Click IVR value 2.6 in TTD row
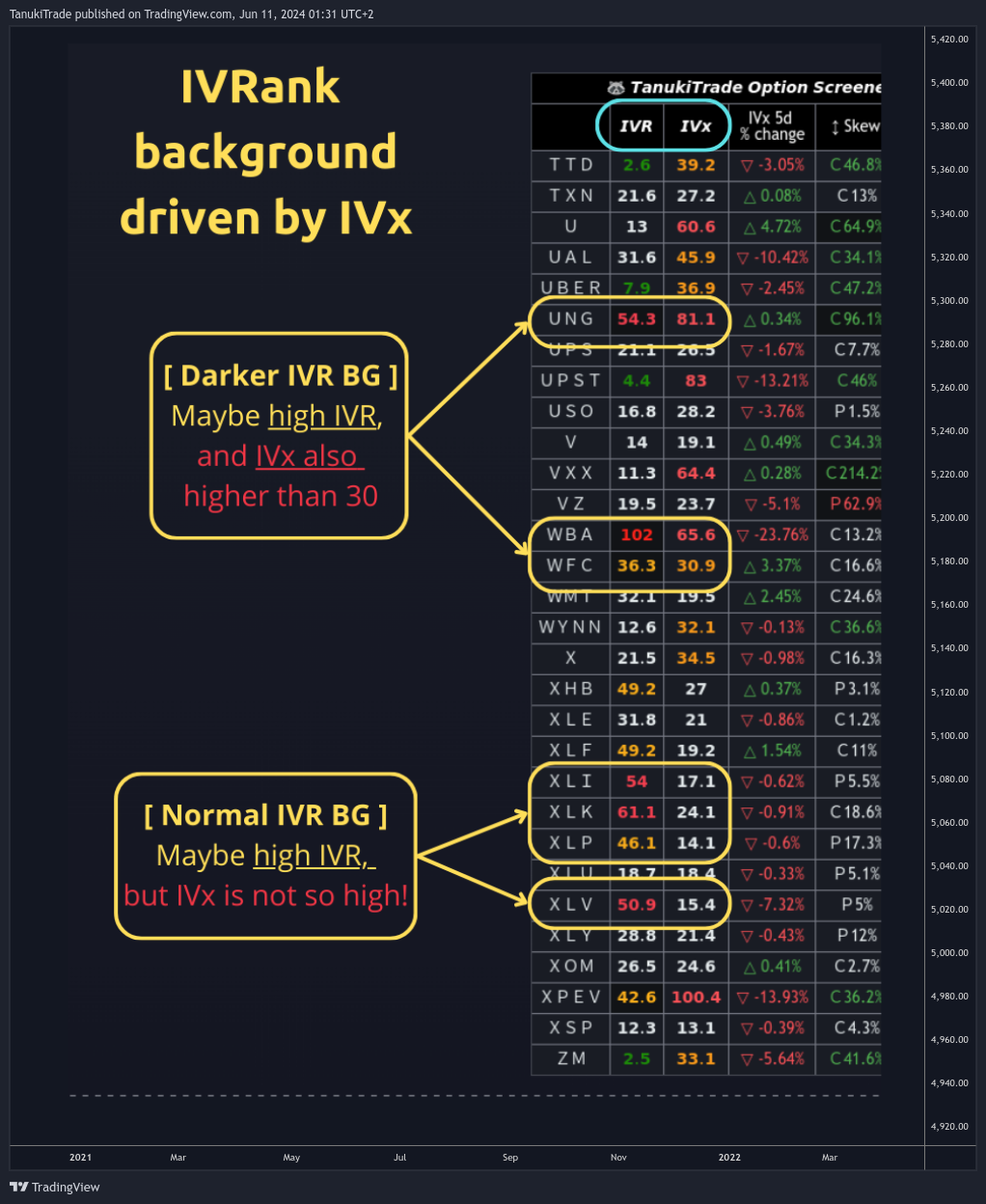This screenshot has height=1204, width=986. coord(637,165)
